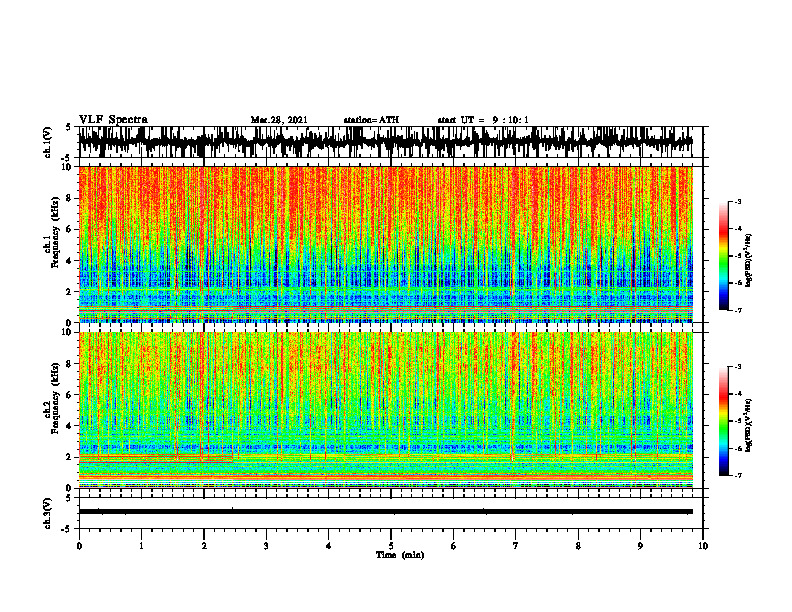This screenshot has width=792, height=612.
Task: Click the ch.2 color scale bar
Action: [x=724, y=421]
